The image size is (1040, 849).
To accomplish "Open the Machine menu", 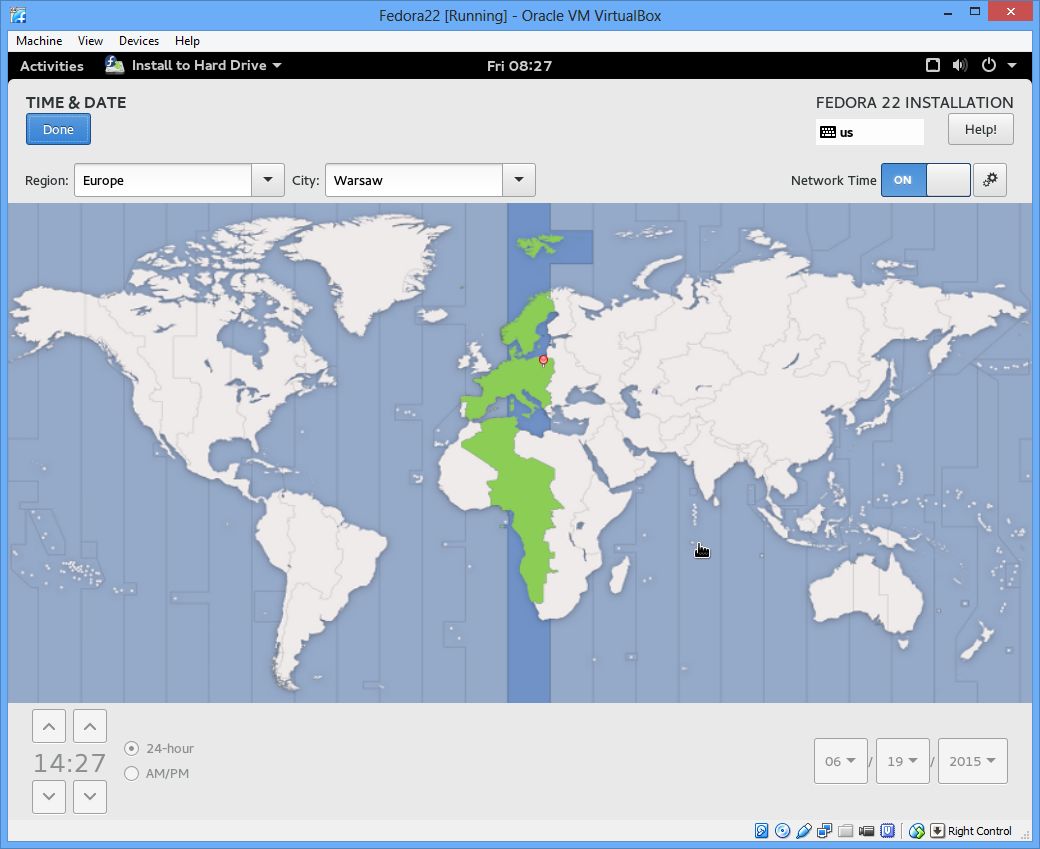I will pyautogui.click(x=39, y=40).
